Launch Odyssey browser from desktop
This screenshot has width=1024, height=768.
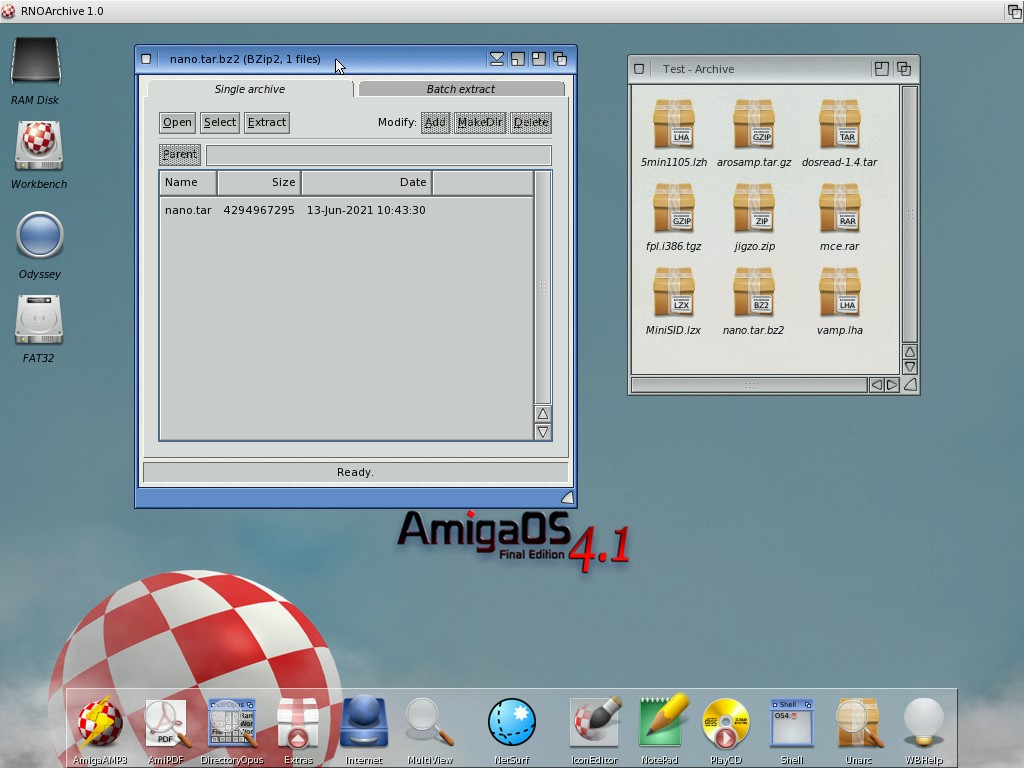pyautogui.click(x=40, y=238)
